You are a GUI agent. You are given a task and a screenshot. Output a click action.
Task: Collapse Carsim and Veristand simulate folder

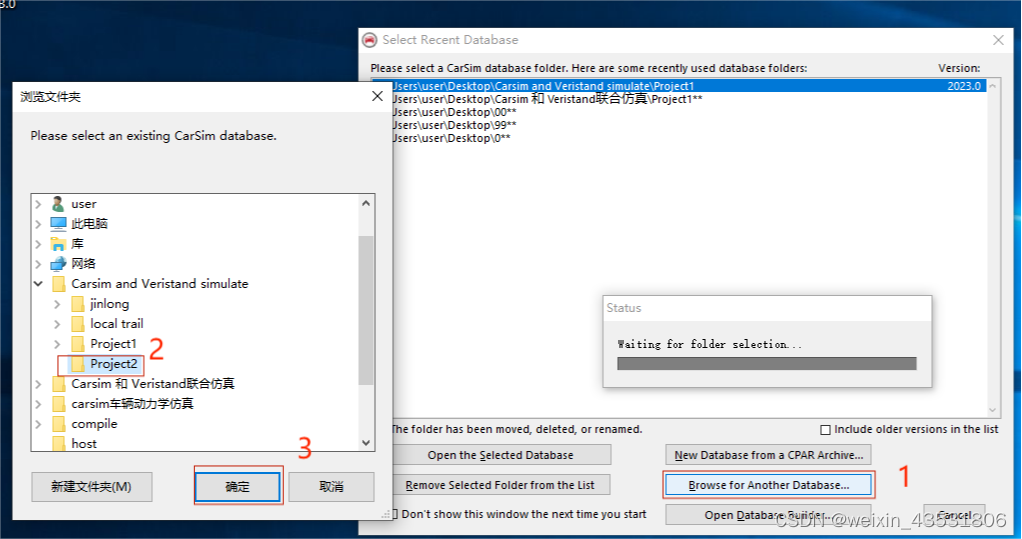38,284
